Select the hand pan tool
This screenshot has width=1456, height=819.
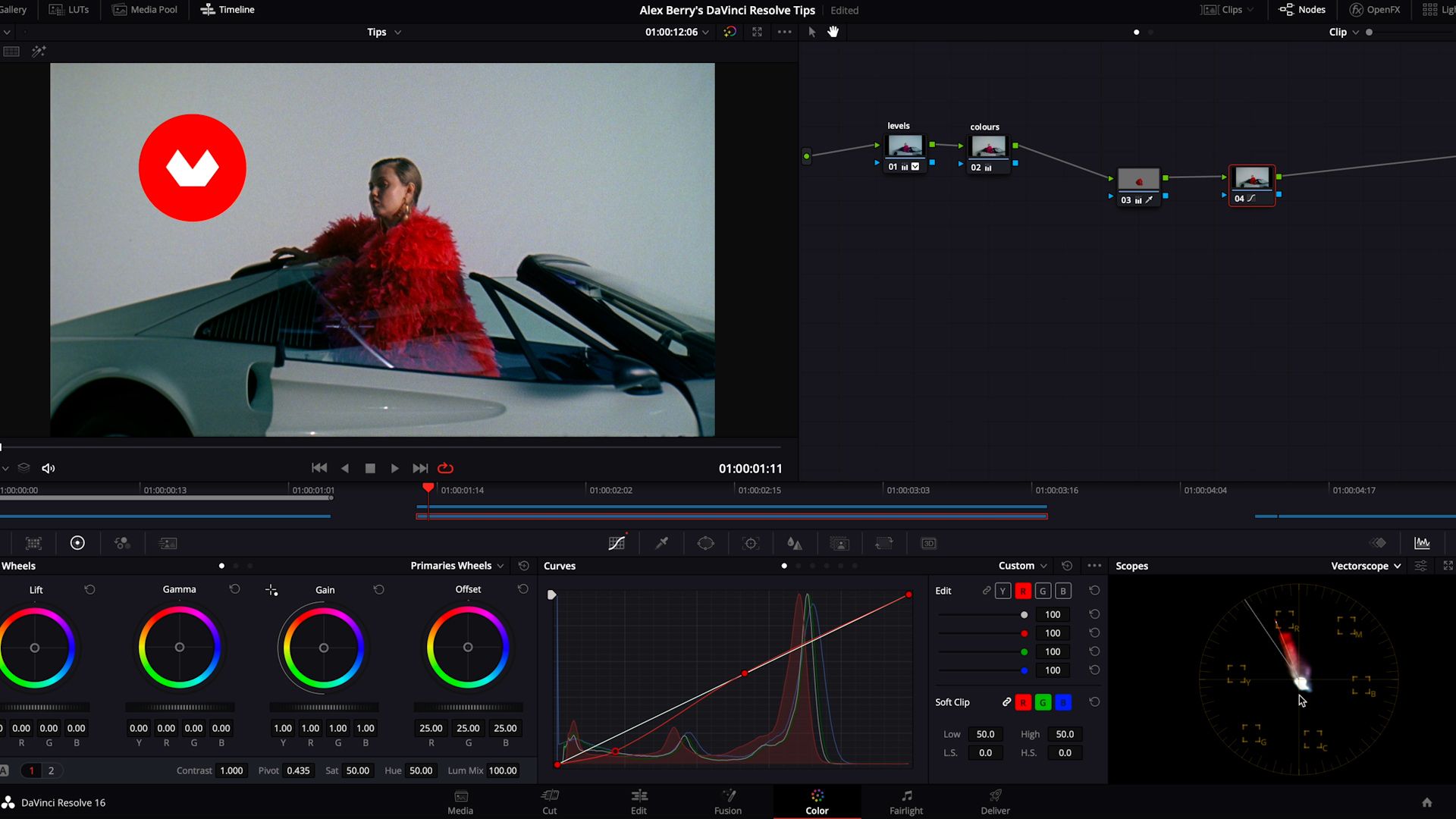tap(833, 32)
